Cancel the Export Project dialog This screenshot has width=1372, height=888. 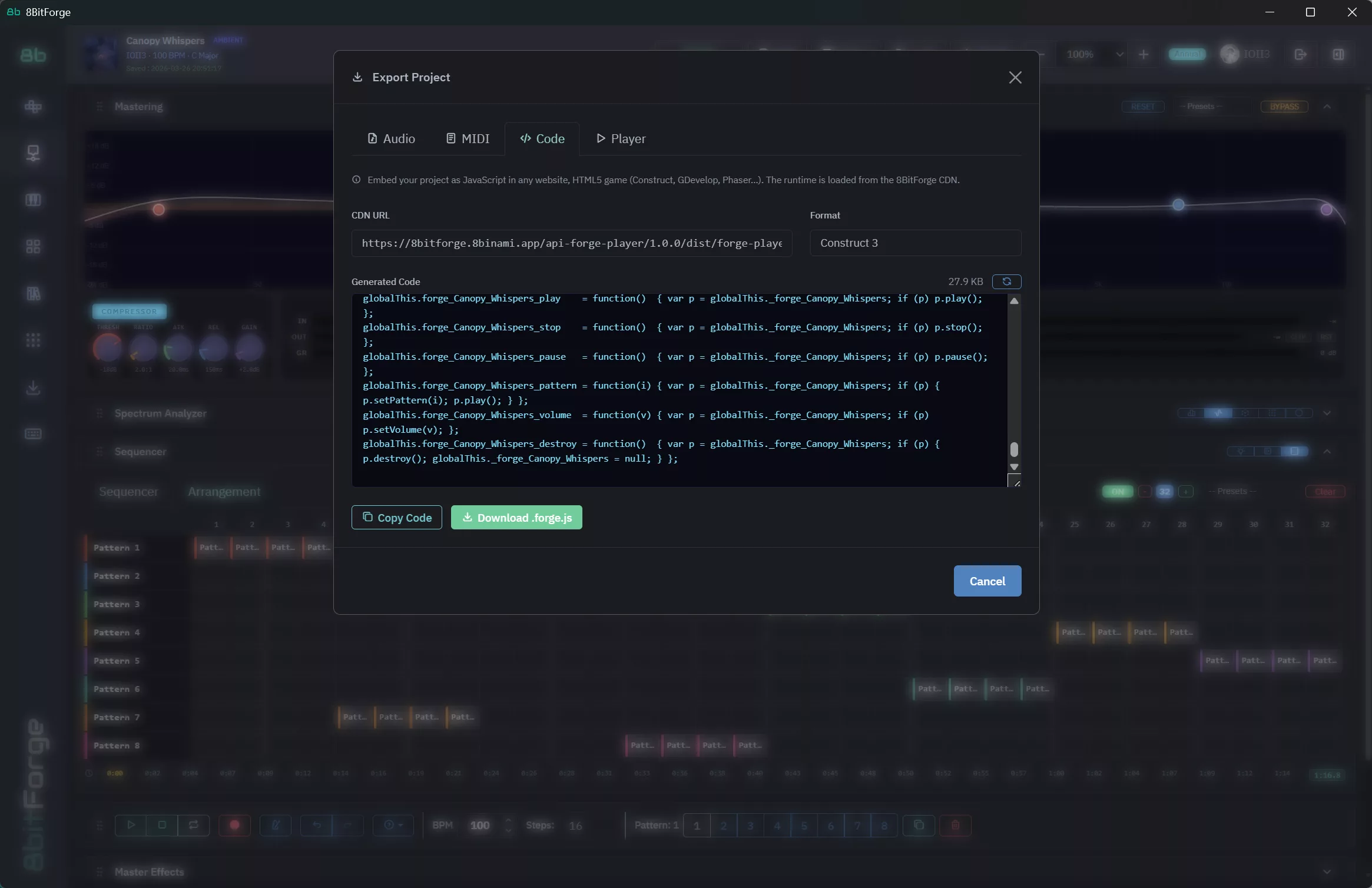tap(987, 581)
